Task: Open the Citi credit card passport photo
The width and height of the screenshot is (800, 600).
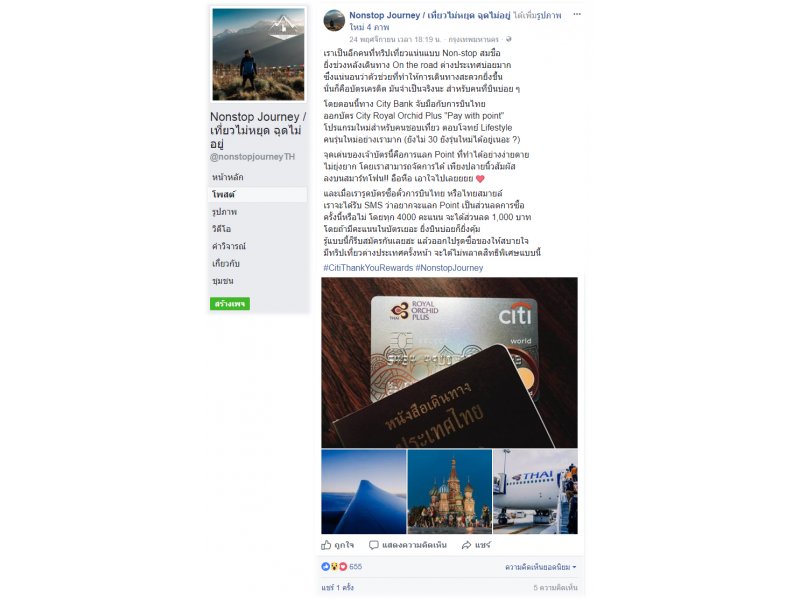Action: tap(449, 362)
